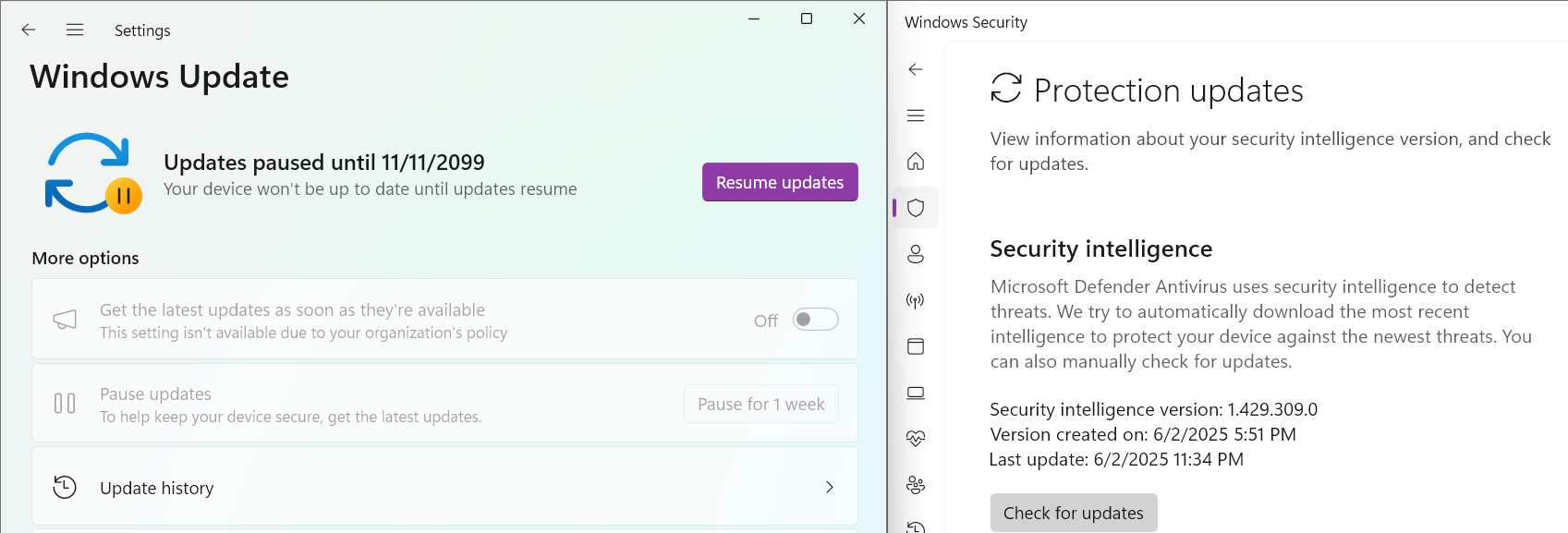Open Family options in the sidebar
This screenshot has width=1568, height=533.
pyautogui.click(x=916, y=485)
